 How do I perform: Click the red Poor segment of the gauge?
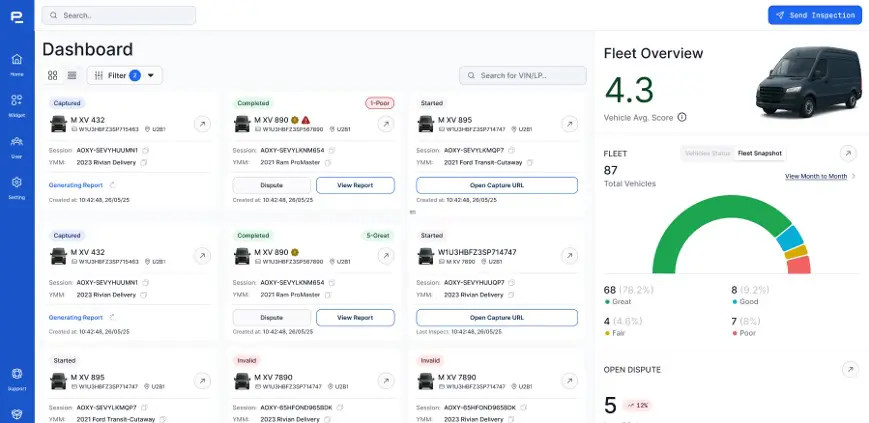pyautogui.click(x=799, y=265)
